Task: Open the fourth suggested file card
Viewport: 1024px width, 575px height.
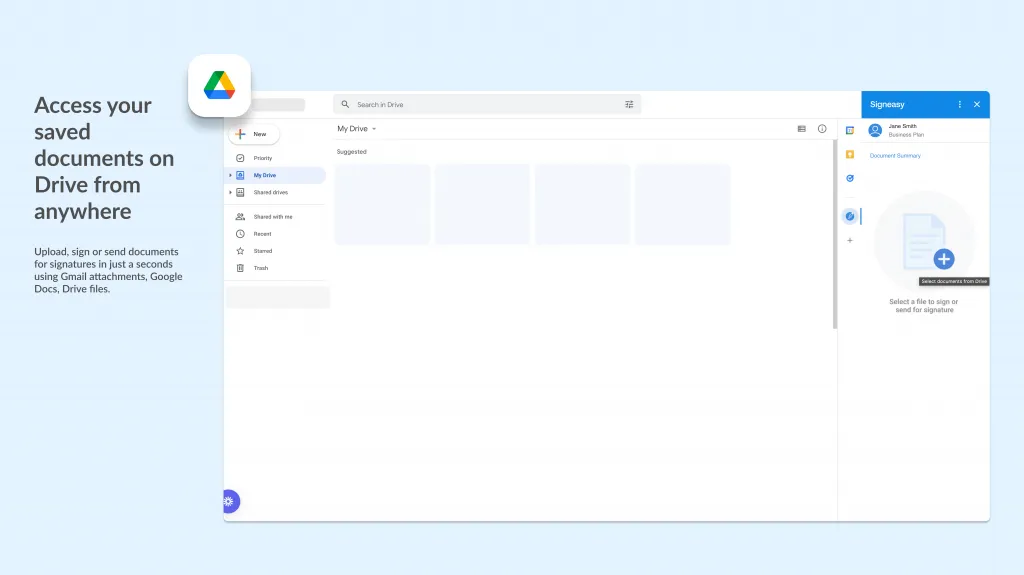Action: 682,205
